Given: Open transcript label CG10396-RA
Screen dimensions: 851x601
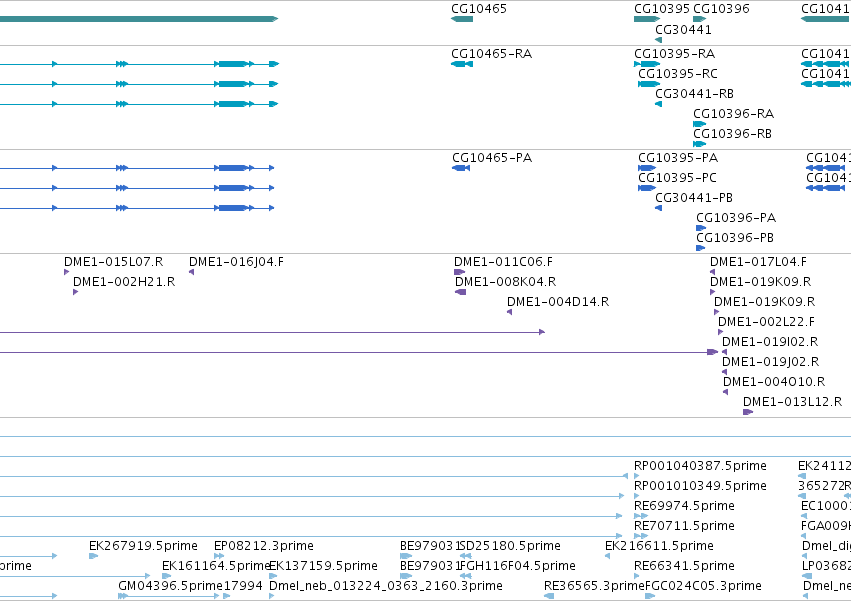Looking at the screenshot, I should click(733, 114).
